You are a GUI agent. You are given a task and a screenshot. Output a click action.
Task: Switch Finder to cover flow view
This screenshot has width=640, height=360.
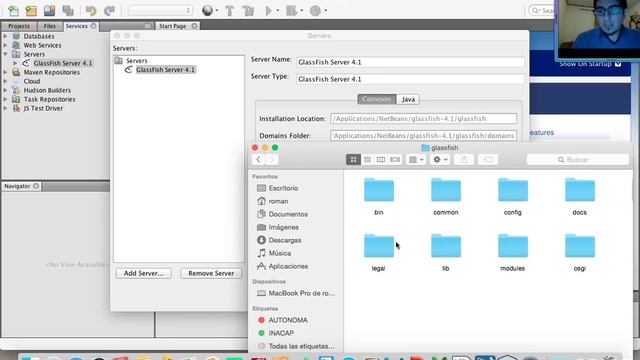pos(395,160)
